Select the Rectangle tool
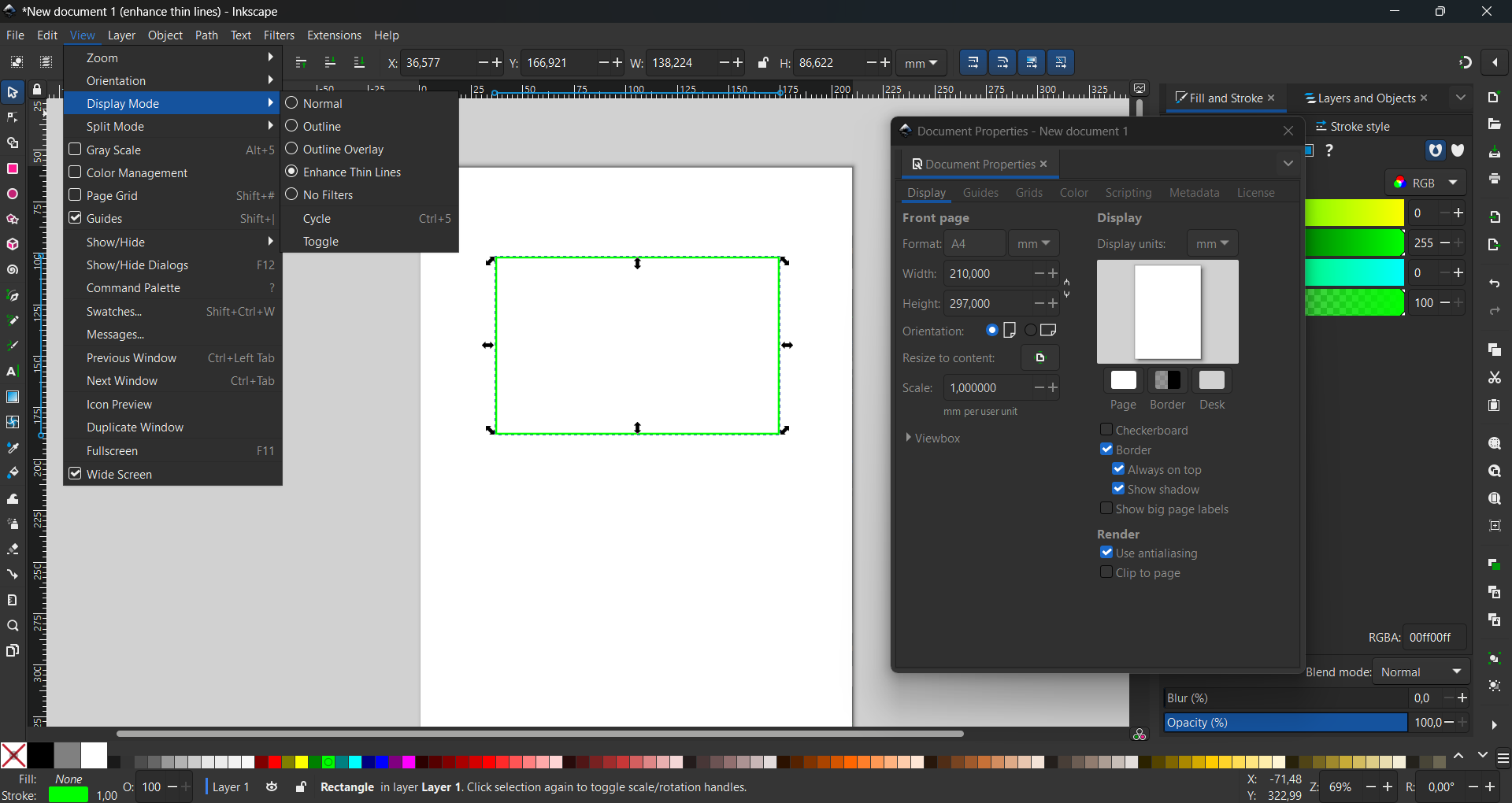The height and width of the screenshot is (803, 1512). (13, 169)
